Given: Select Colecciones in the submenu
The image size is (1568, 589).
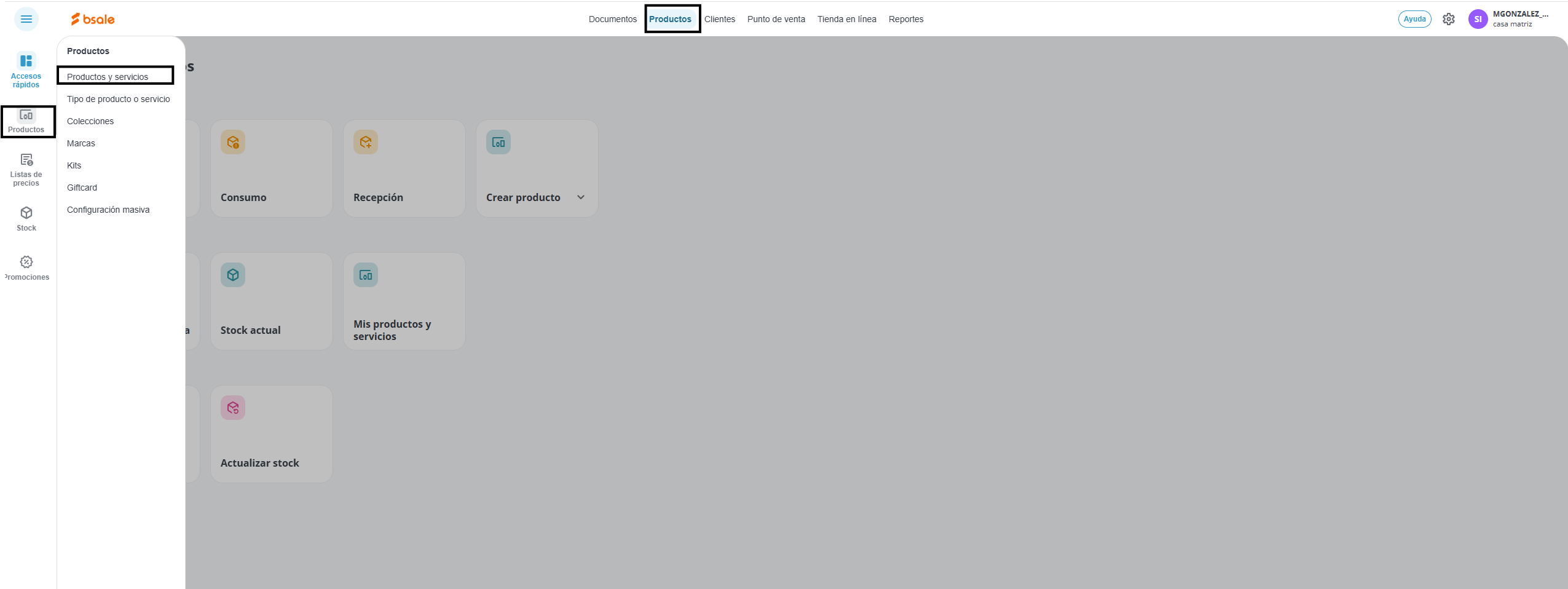Looking at the screenshot, I should tap(90, 121).
